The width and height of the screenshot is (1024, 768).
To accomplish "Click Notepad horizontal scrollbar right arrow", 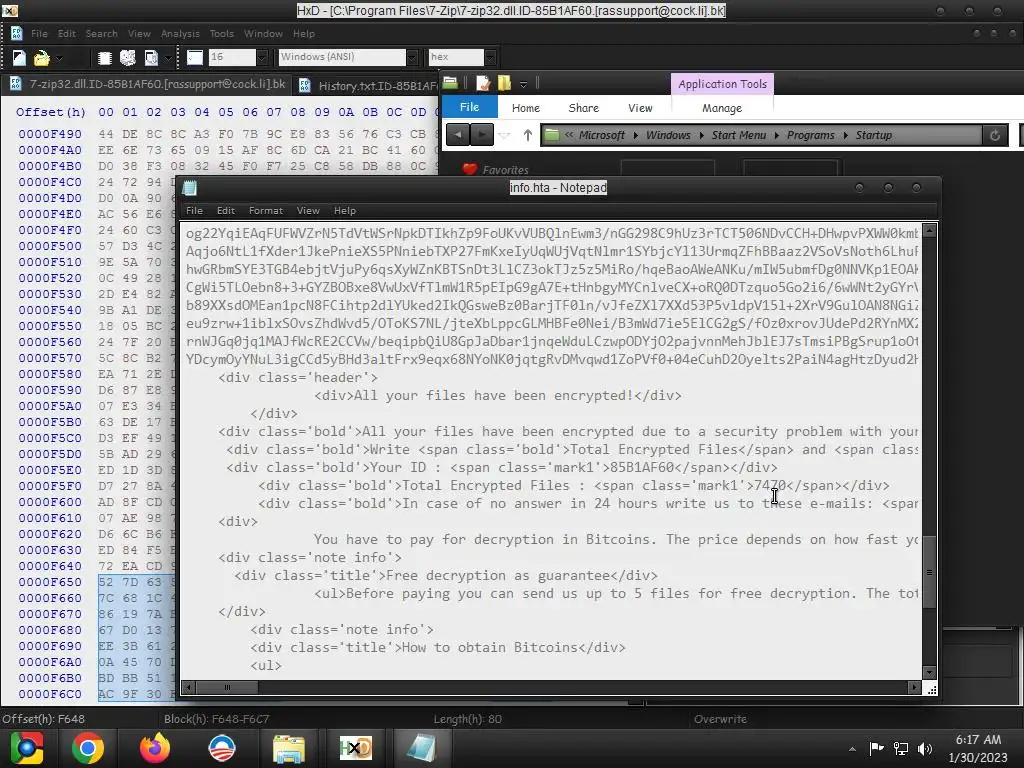I will tap(914, 687).
